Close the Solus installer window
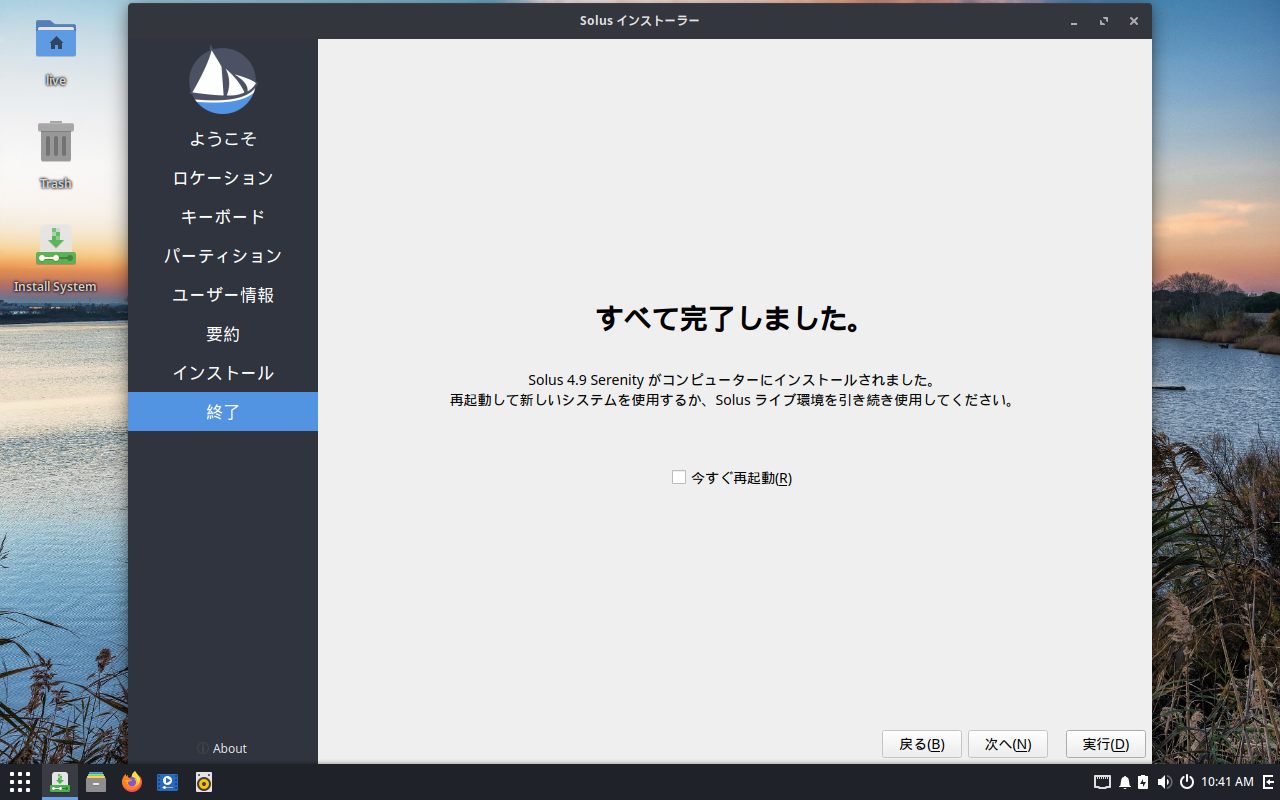Image resolution: width=1280 pixels, height=800 pixels. [x=1134, y=21]
